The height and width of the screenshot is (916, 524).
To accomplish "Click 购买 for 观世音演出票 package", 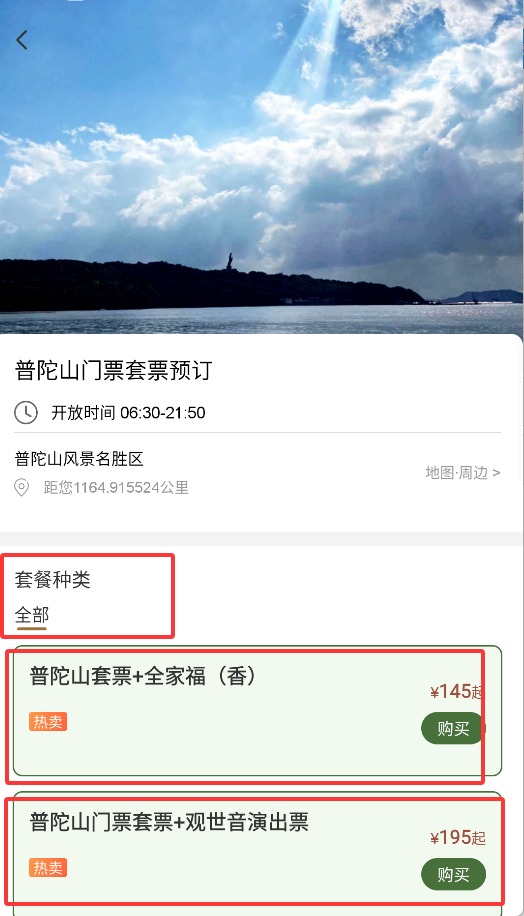I will pos(453,875).
